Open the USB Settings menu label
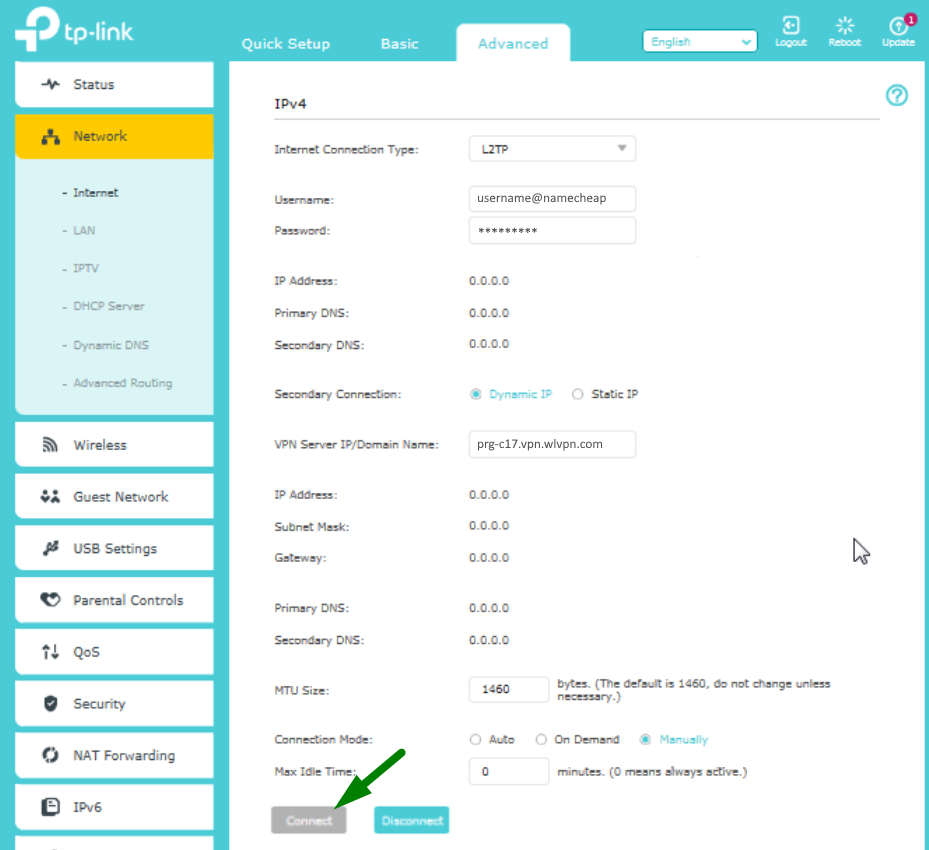Screen dimensions: 929x850 115,549
